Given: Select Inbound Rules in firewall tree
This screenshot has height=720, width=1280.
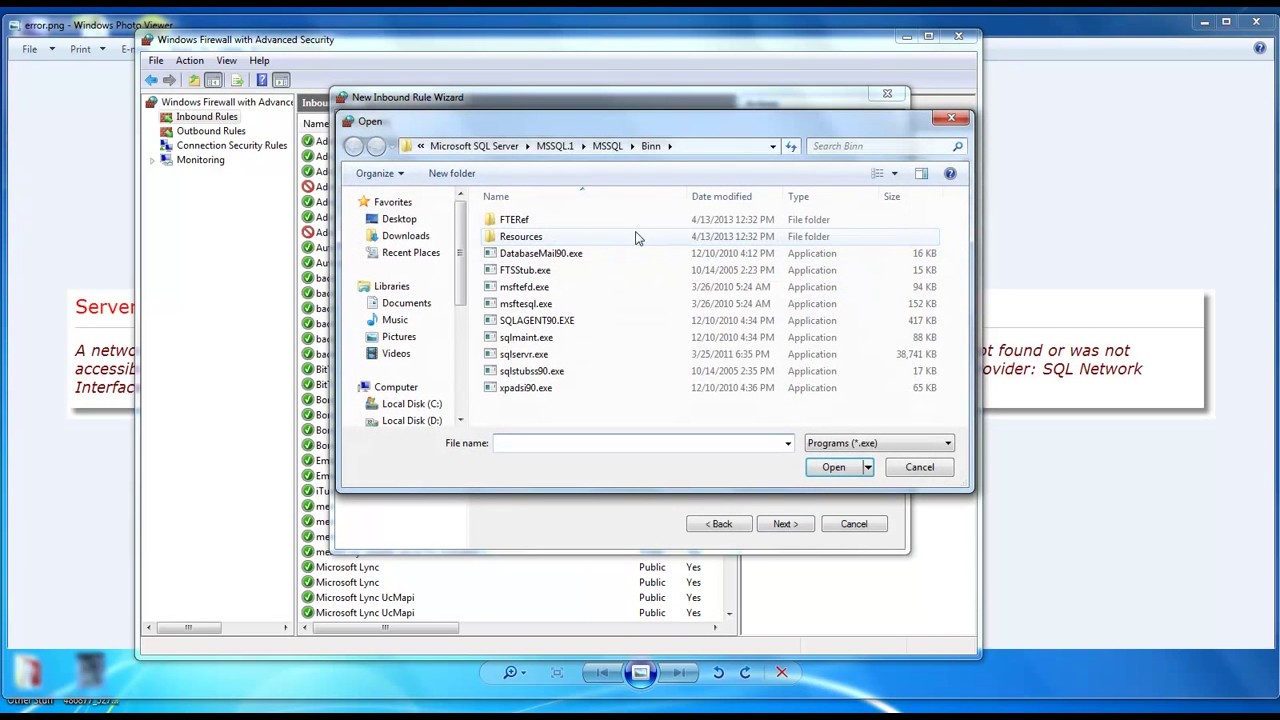Looking at the screenshot, I should (206, 117).
